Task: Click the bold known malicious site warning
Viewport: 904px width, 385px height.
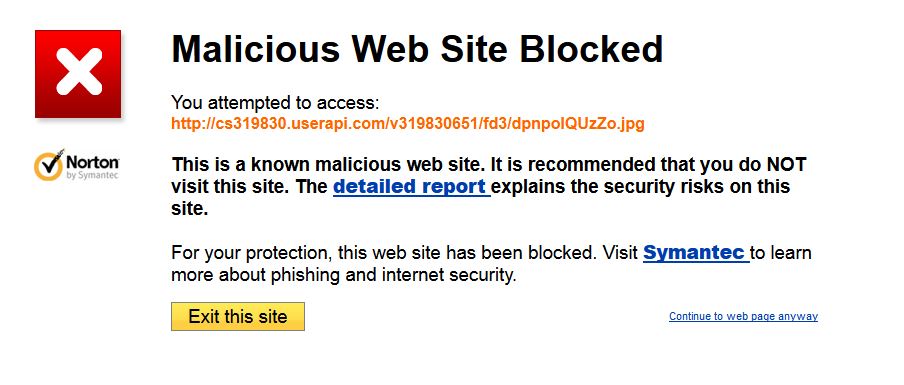Action: pos(489,187)
